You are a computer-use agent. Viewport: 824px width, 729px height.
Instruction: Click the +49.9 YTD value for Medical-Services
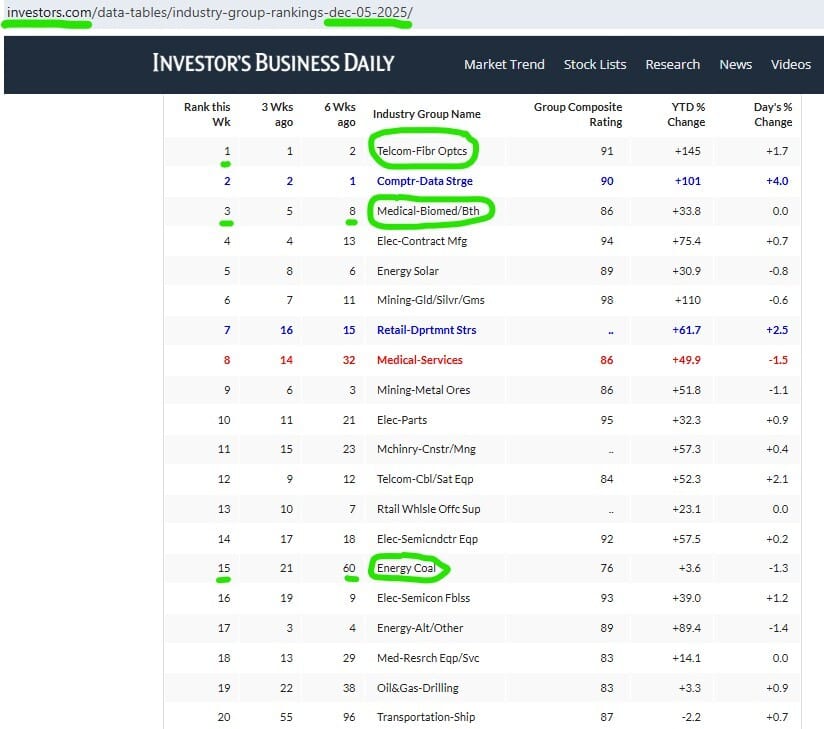point(686,360)
